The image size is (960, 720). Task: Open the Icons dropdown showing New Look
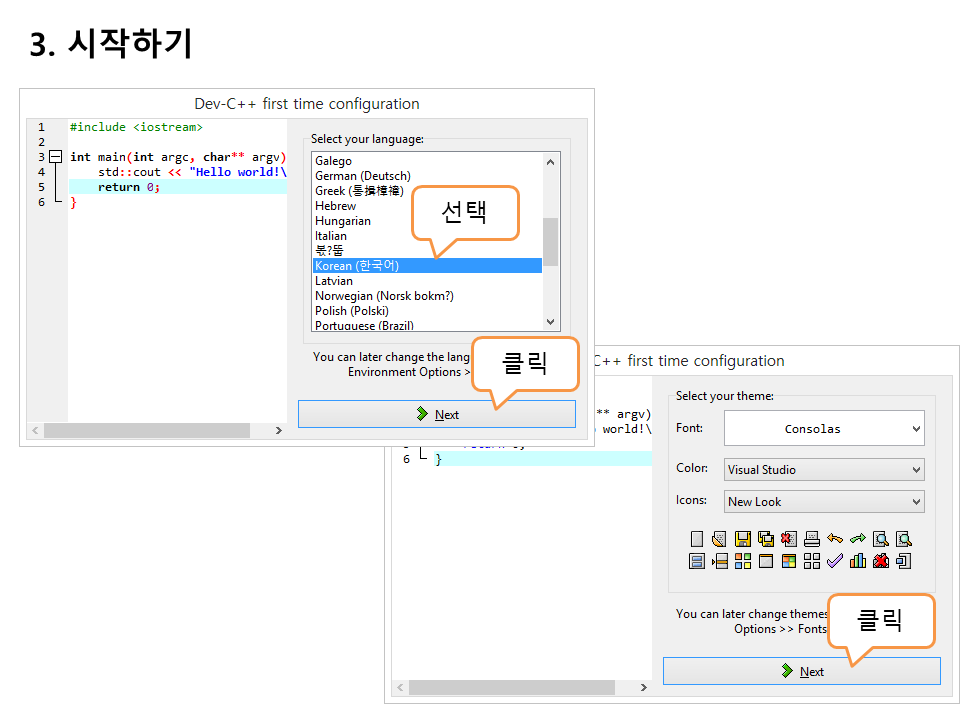click(824, 501)
